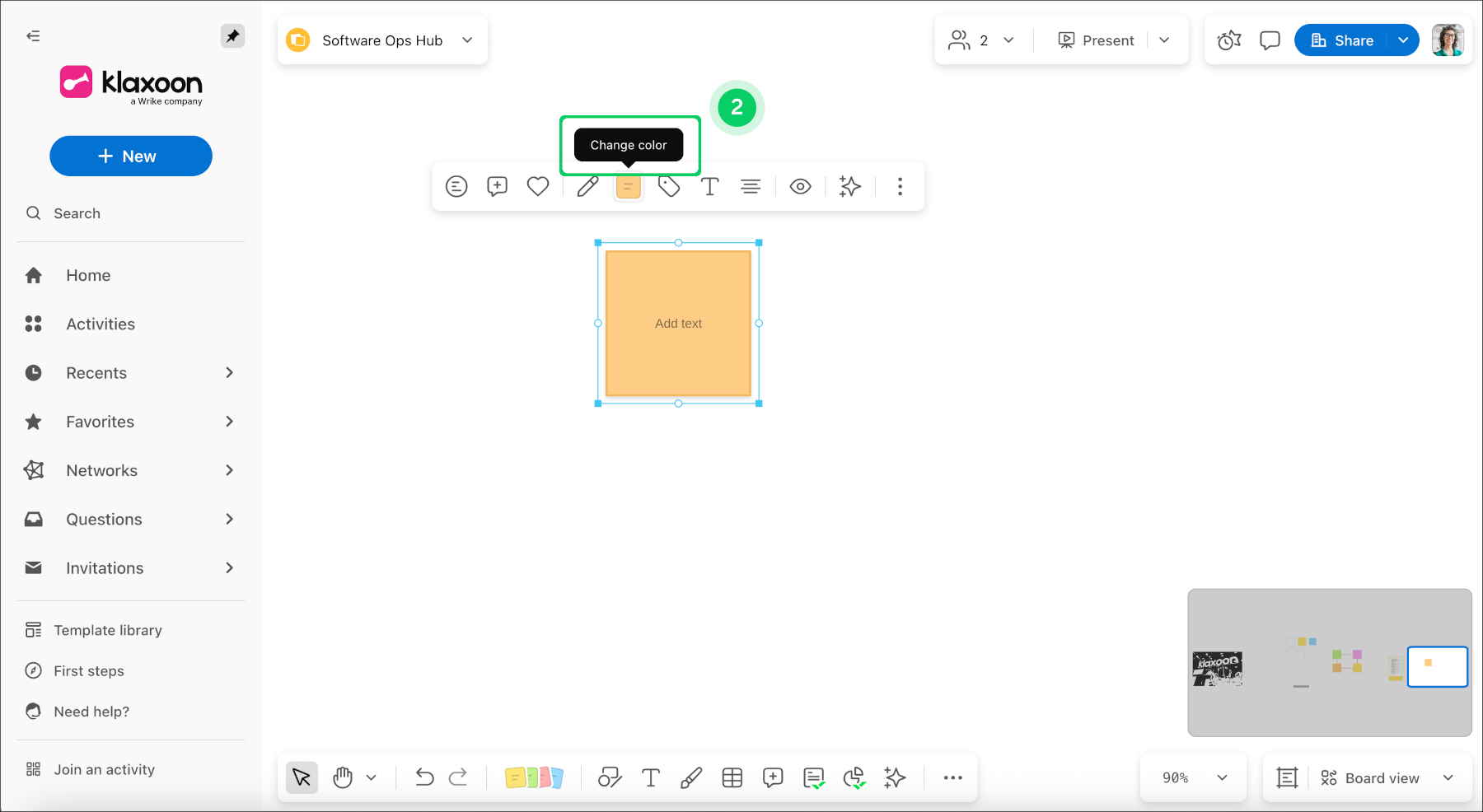Click the Change color sticky note icon
Screen dimensions: 1483x812
(x=628, y=187)
